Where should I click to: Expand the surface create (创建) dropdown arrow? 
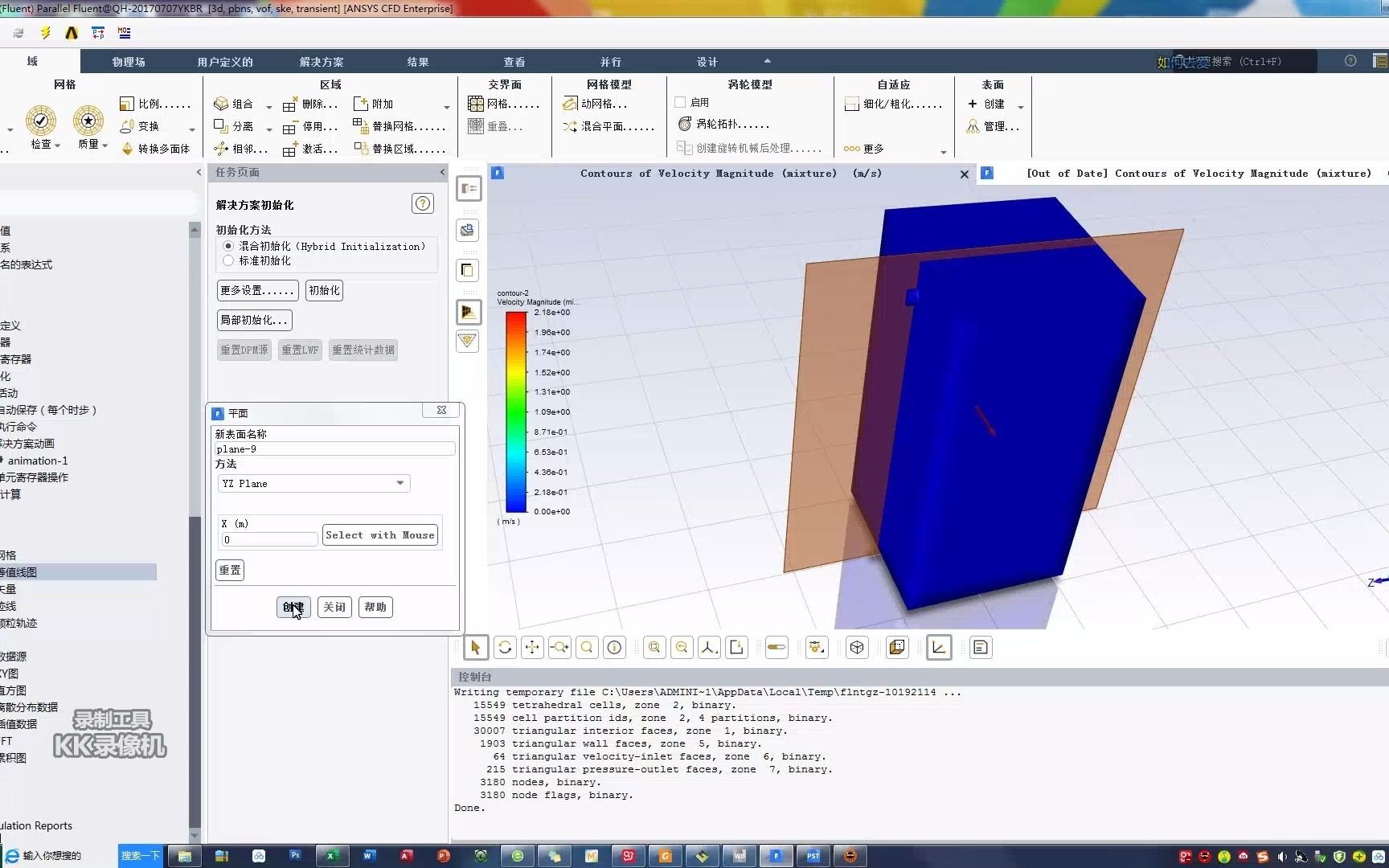point(1021,106)
